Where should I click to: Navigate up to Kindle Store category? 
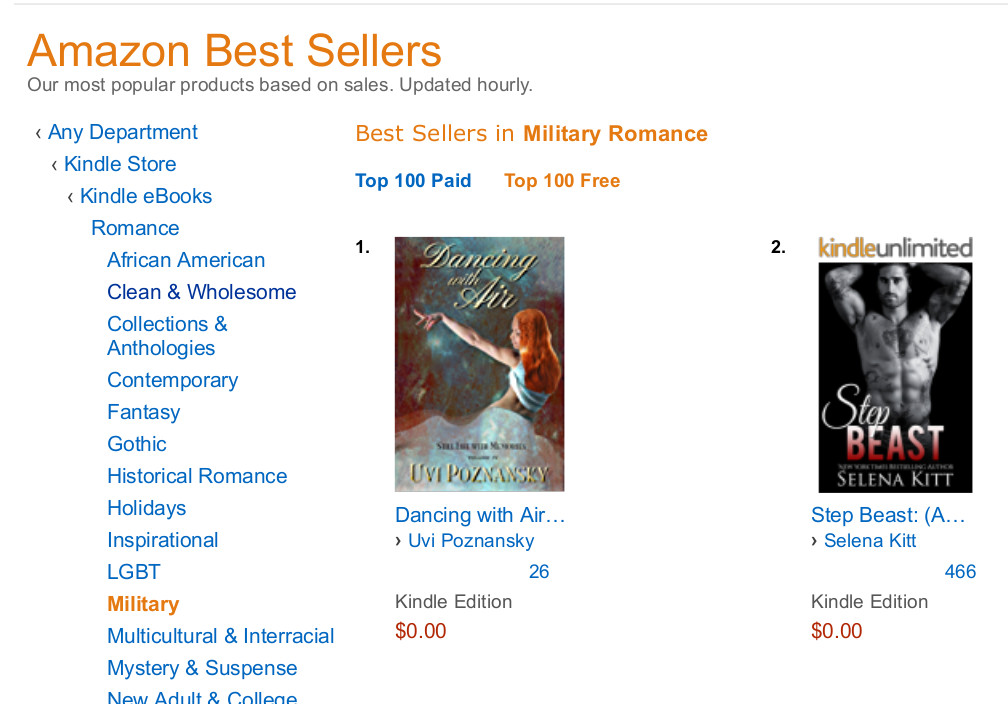[x=119, y=165]
